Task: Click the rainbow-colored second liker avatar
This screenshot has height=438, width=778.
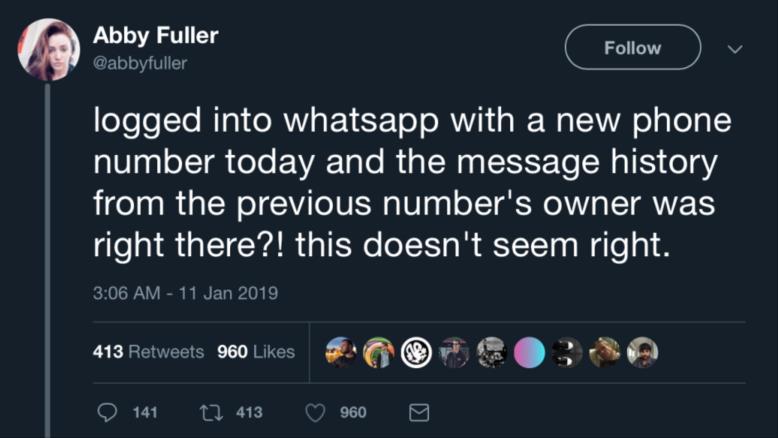Action: tap(379, 352)
